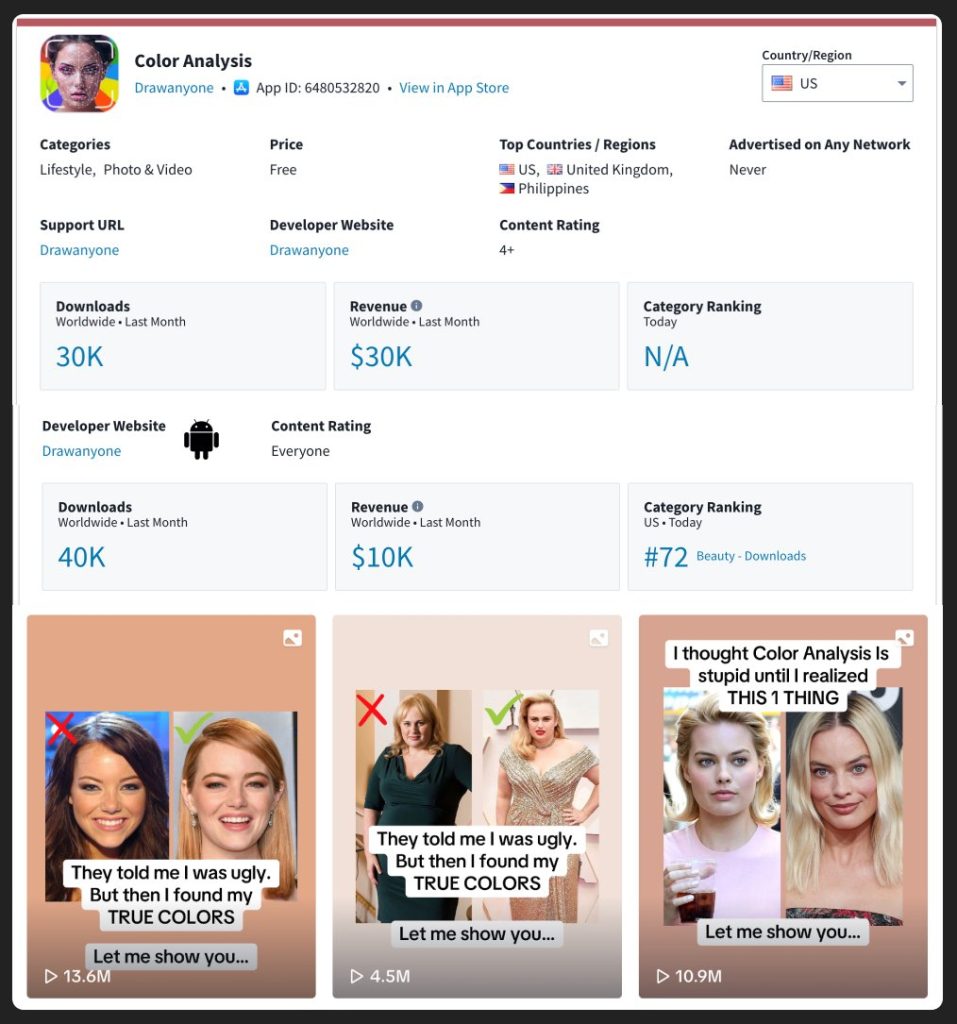Open iOS Developer Website Drawanyone link
The width and height of the screenshot is (957, 1024).
coord(309,250)
